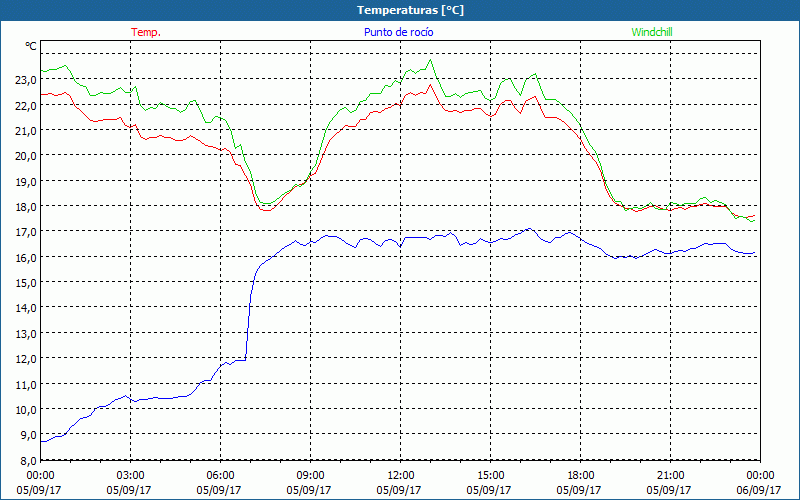Click the 17,0 y-axis value
Viewport: 800px width, 500px height.
click(27, 232)
